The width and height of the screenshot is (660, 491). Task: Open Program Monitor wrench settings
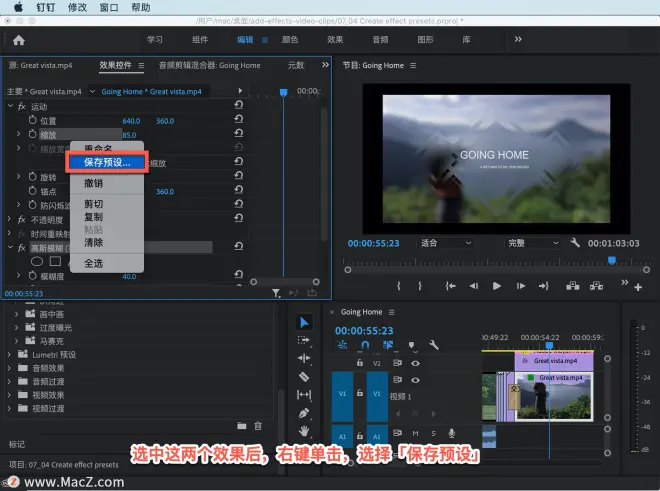point(575,243)
